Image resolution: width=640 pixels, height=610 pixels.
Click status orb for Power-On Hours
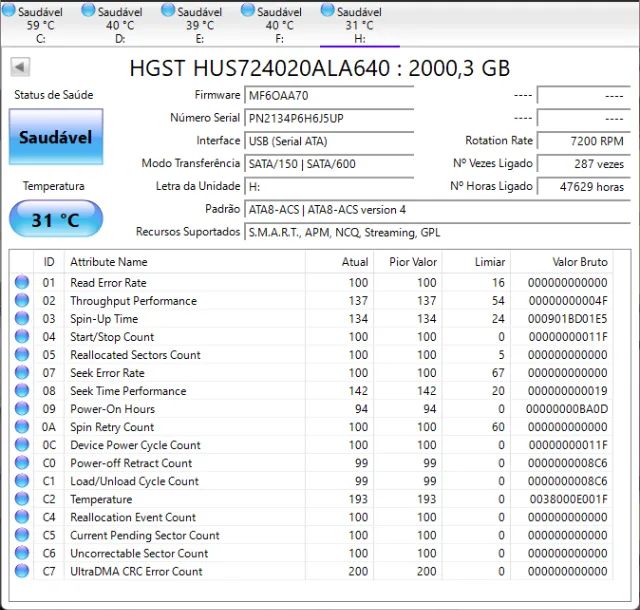(x=22, y=408)
